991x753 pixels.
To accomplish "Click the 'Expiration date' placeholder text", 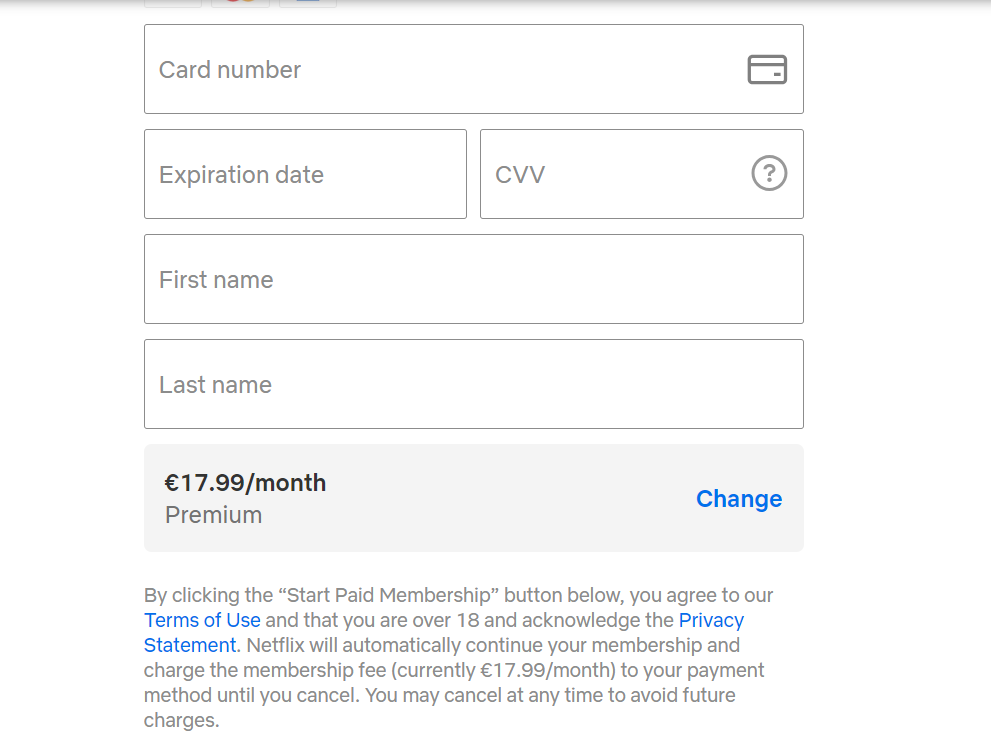I will 241,175.
